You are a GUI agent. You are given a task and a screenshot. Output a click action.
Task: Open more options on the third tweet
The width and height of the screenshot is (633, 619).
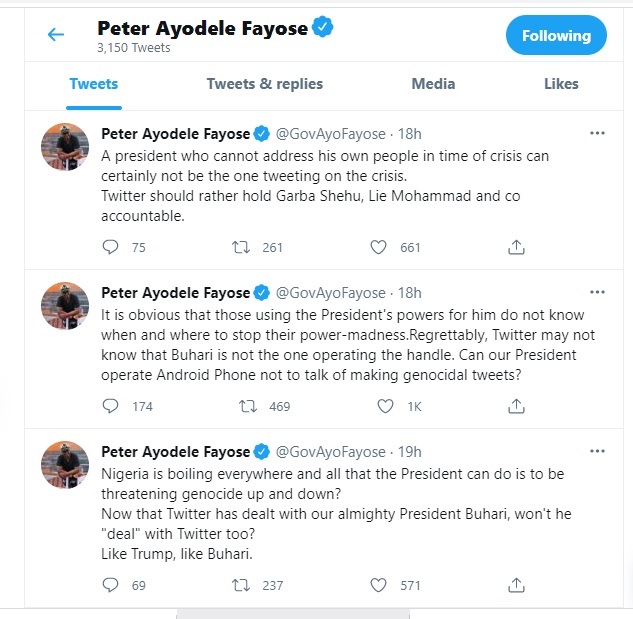coord(597,451)
